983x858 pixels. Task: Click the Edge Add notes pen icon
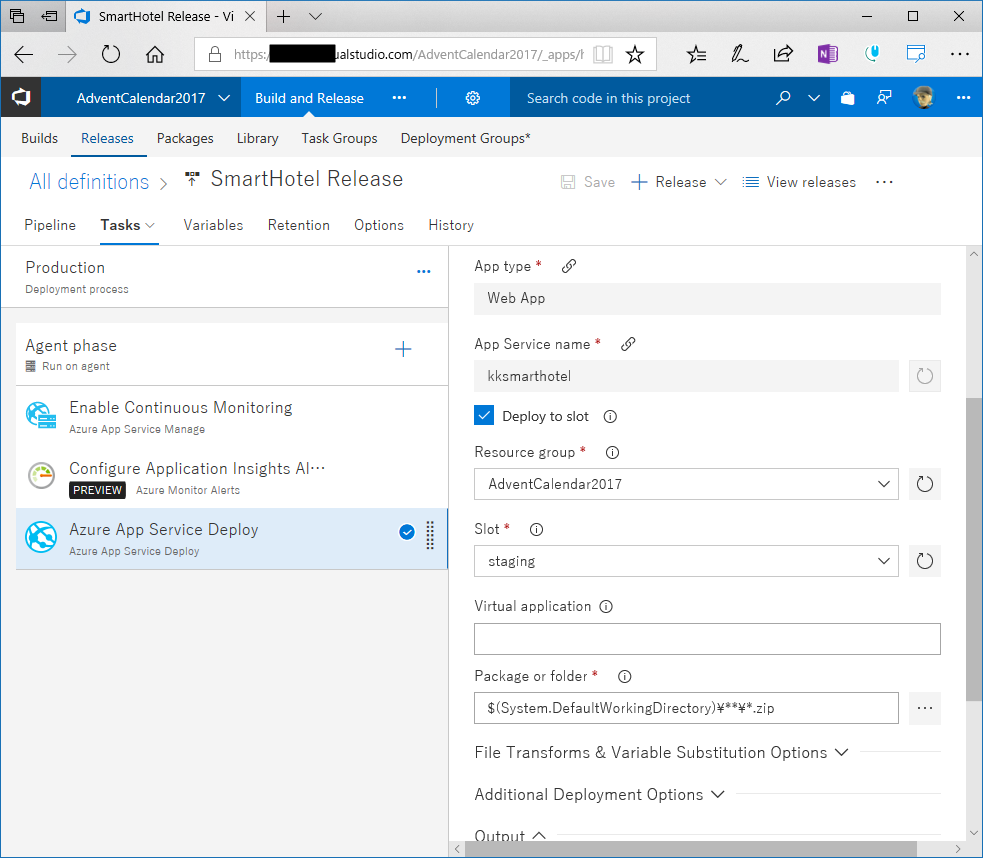coord(739,55)
